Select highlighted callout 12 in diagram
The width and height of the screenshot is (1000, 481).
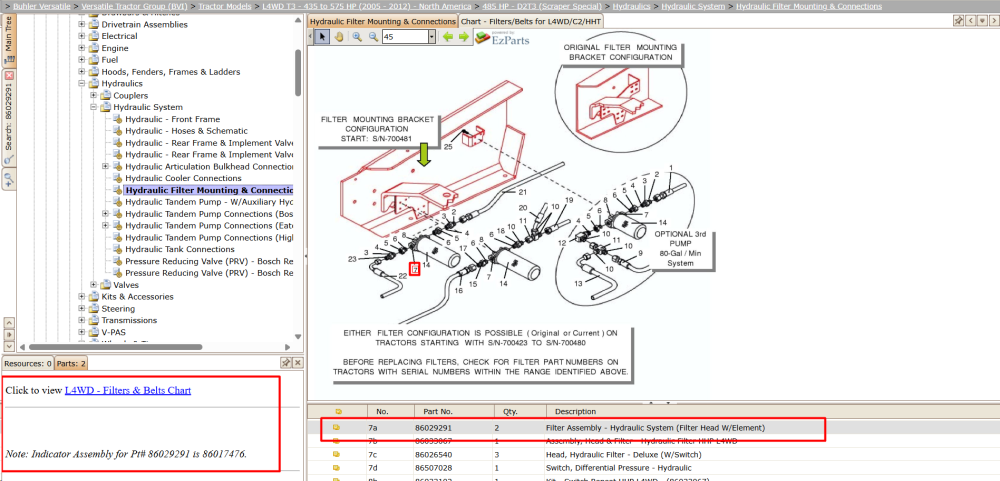coord(415,269)
